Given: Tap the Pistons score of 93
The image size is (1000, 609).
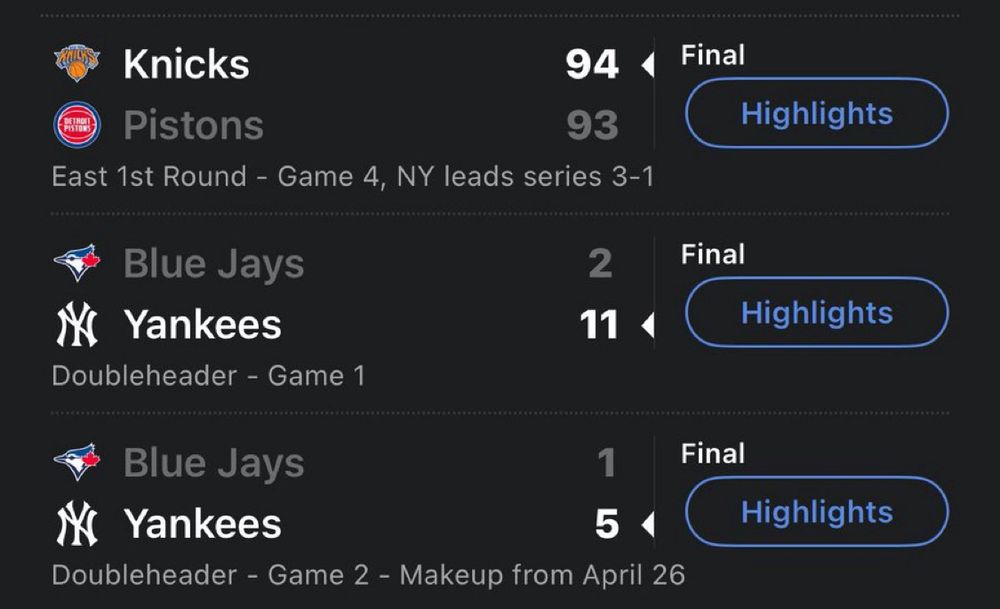Looking at the screenshot, I should (x=592, y=125).
